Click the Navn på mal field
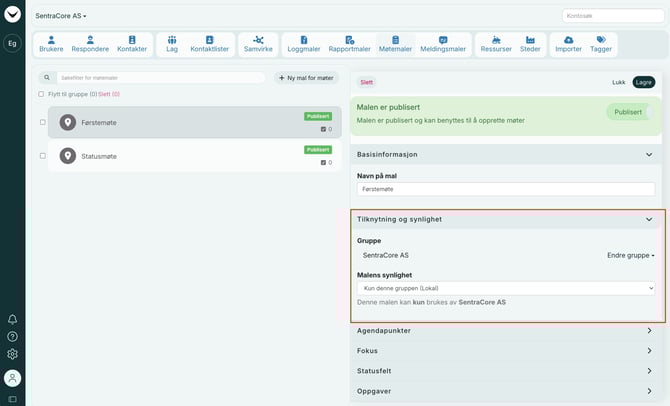Image resolution: width=670 pixels, height=406 pixels. (x=505, y=189)
